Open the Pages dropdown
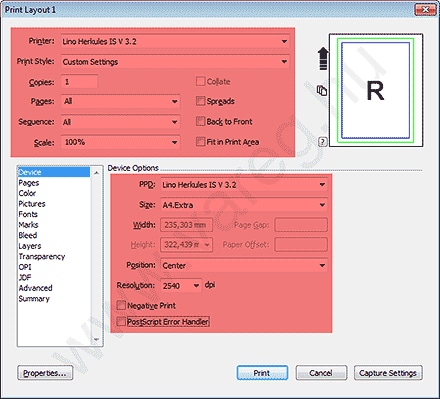Screen dimensions: 440x399 click(120, 101)
